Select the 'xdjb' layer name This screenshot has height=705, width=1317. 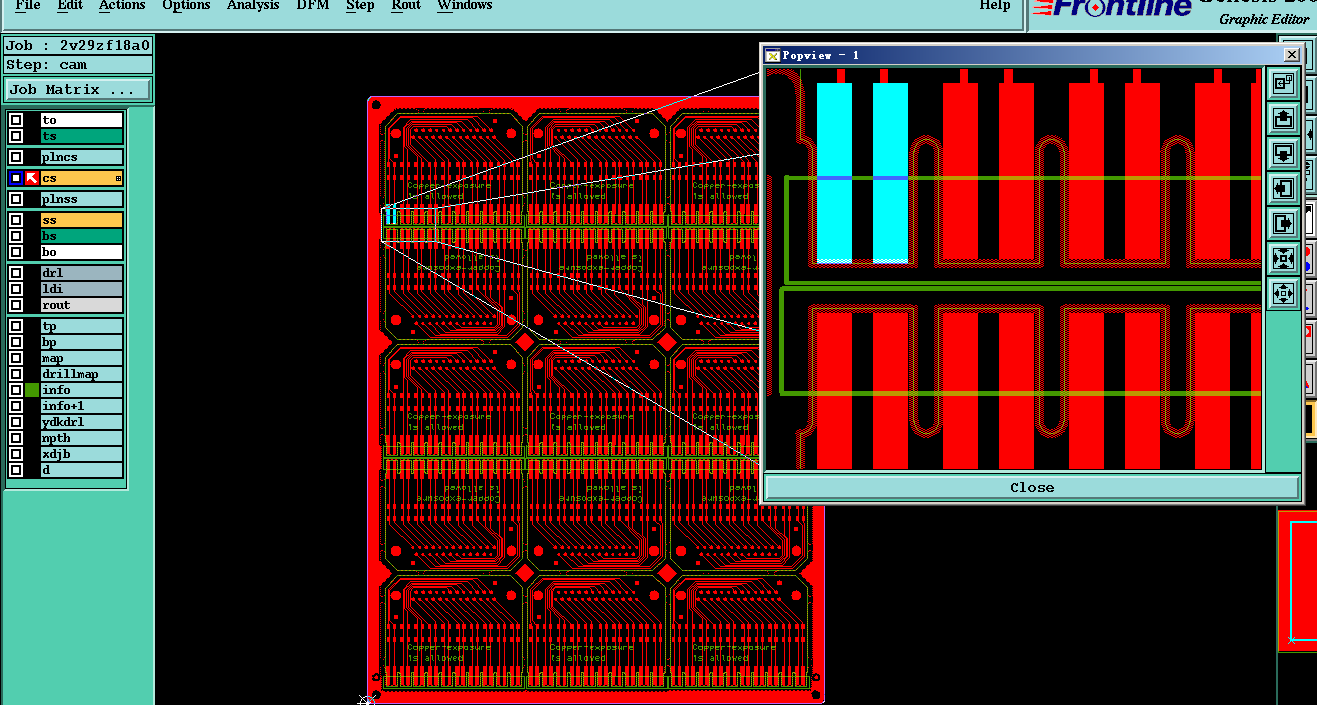pyautogui.click(x=81, y=454)
